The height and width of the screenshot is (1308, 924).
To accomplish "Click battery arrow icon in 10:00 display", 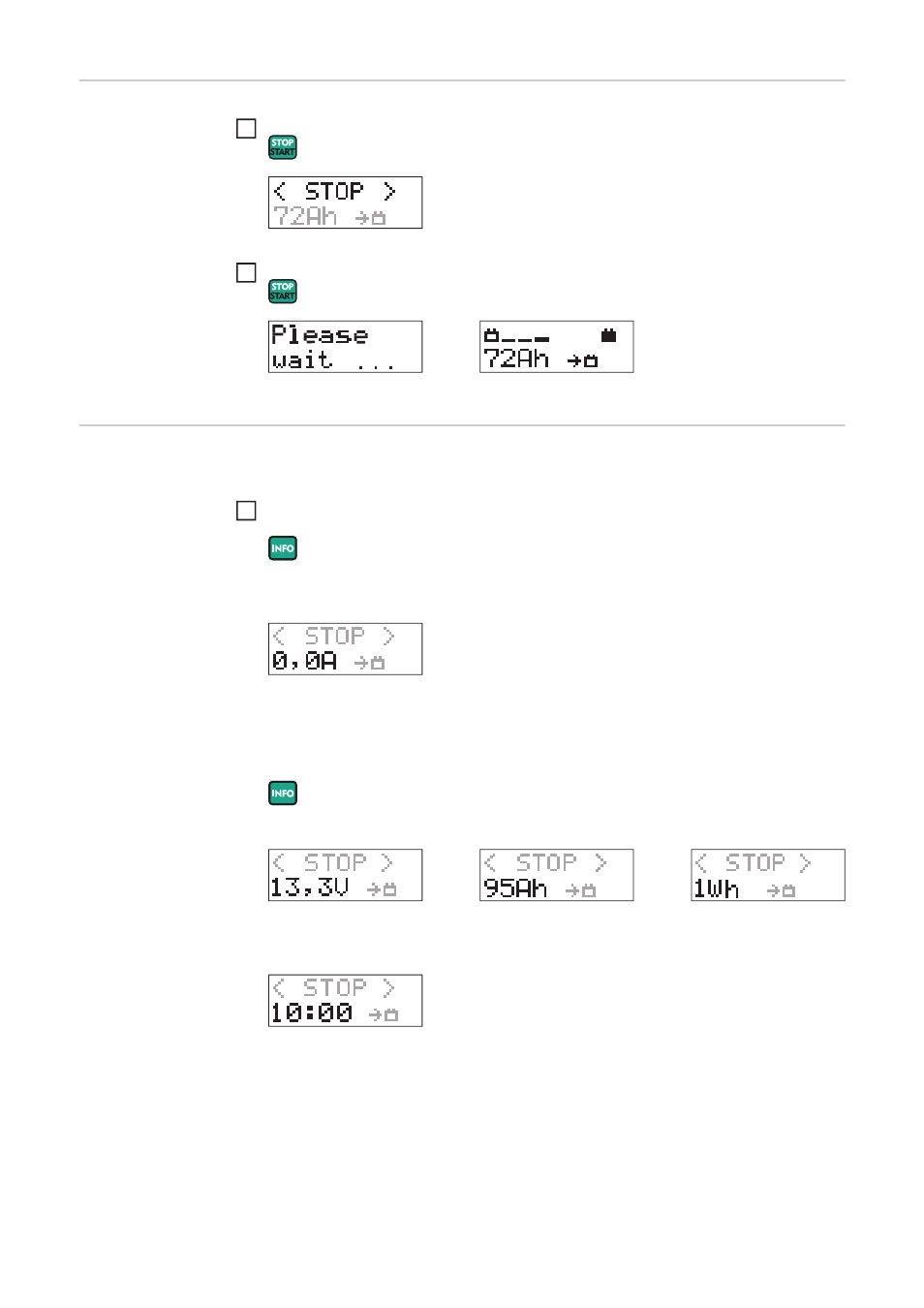I will coord(383,1014).
